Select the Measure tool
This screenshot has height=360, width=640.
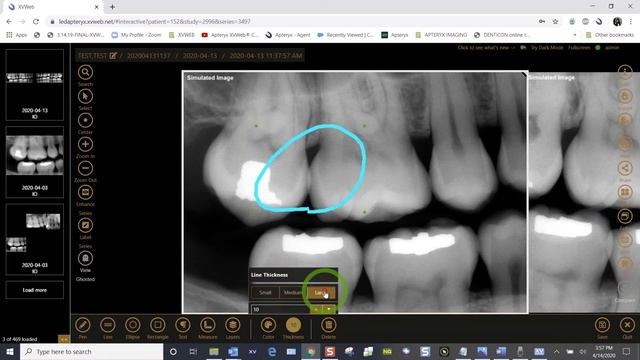(207, 325)
